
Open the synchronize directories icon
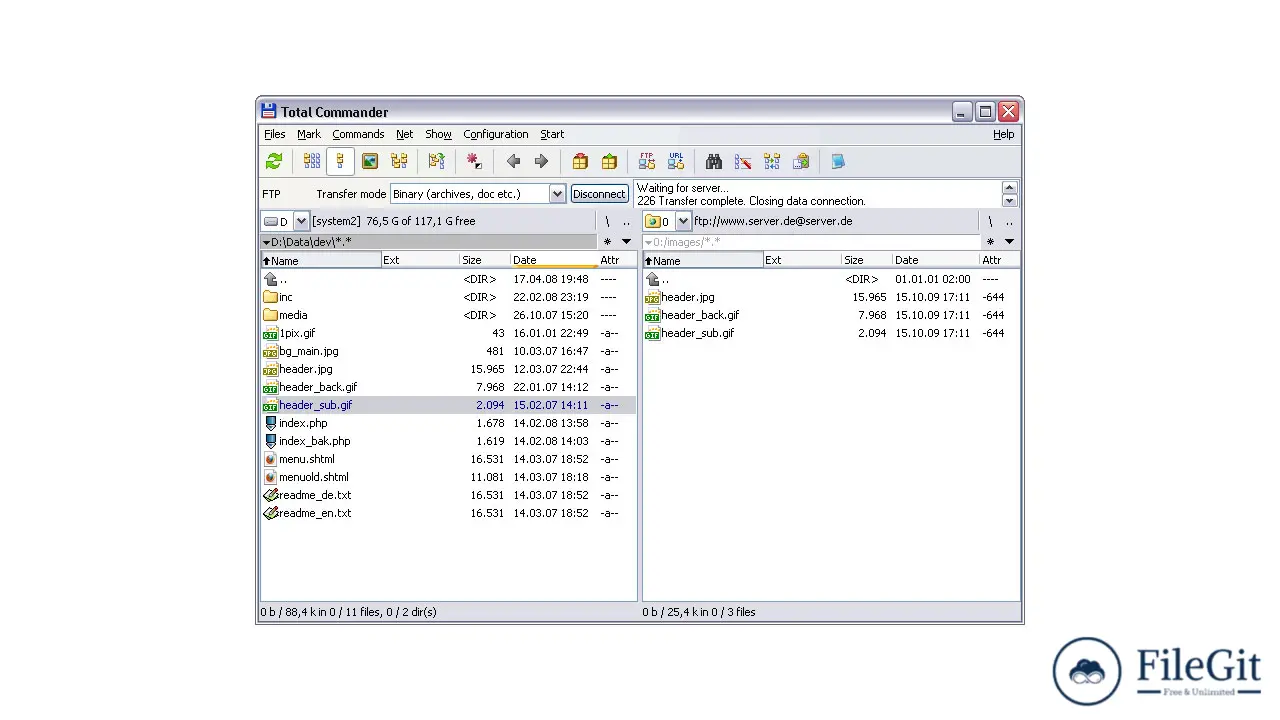point(772,161)
